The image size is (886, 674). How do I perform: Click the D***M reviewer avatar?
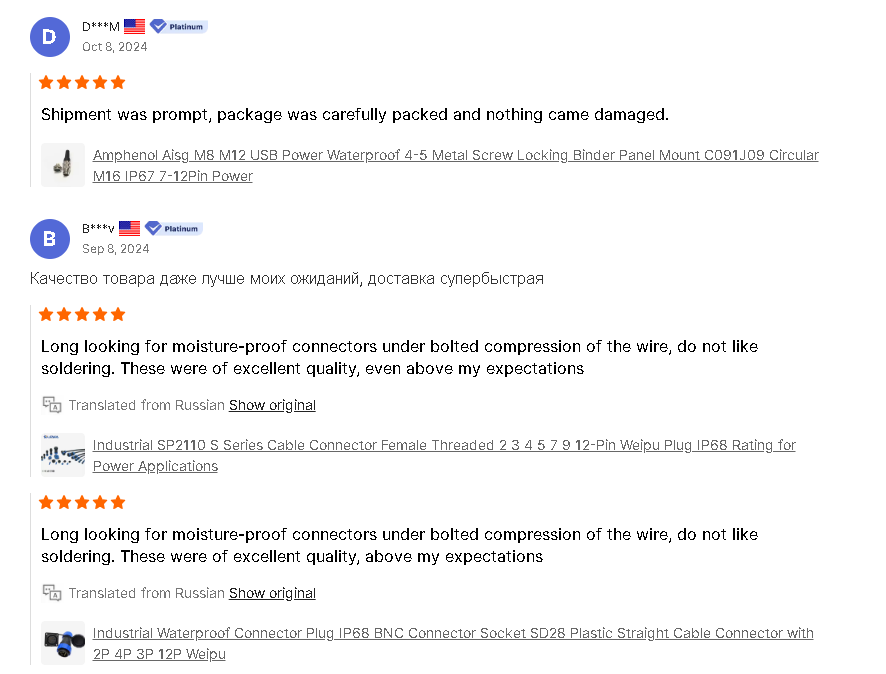(x=50, y=36)
